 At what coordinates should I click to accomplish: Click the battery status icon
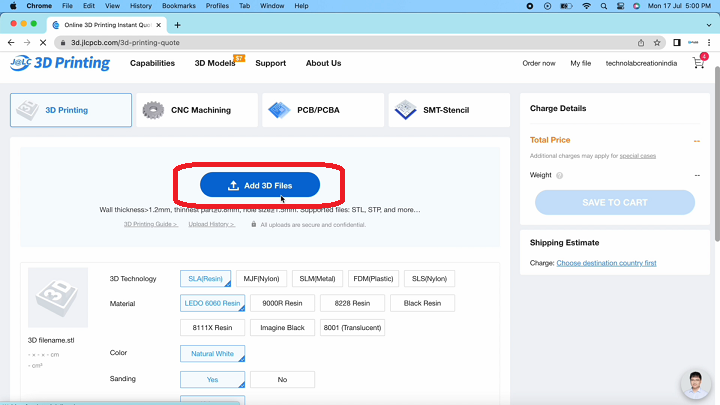pos(566,6)
